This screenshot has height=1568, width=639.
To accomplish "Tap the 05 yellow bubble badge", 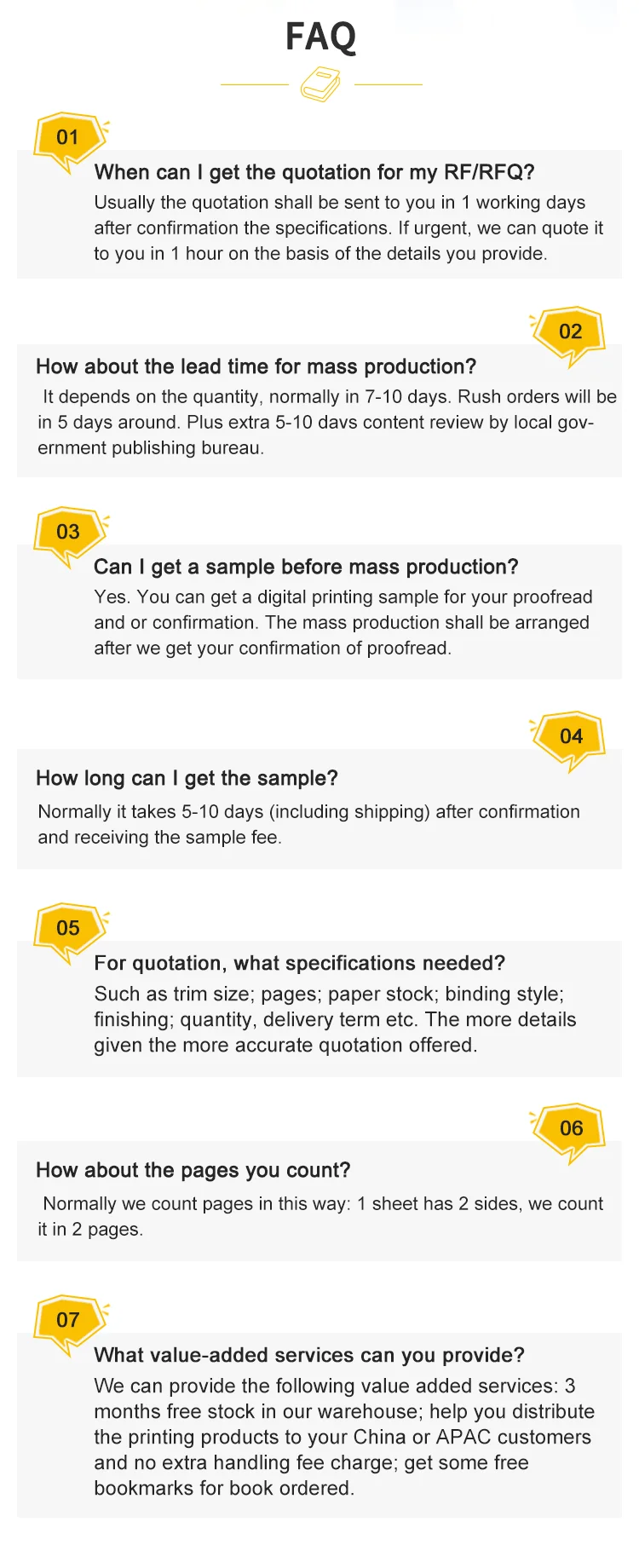I will (x=68, y=929).
